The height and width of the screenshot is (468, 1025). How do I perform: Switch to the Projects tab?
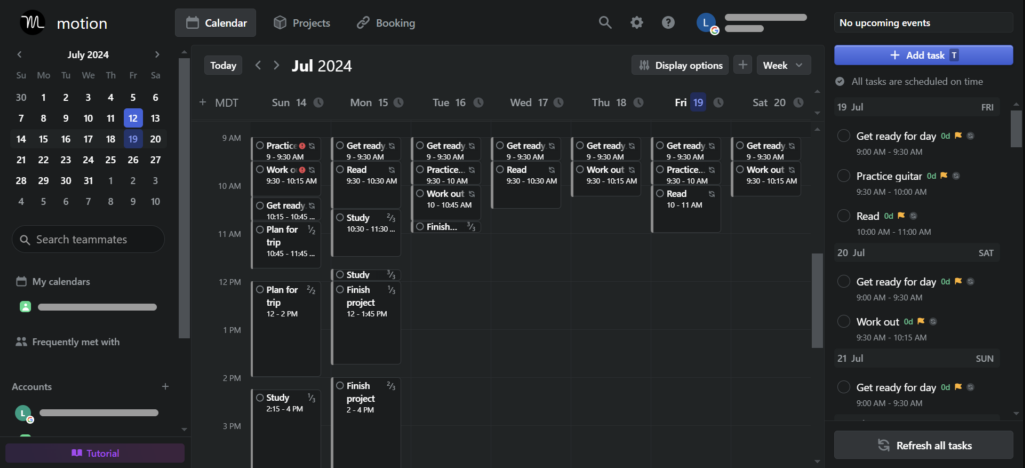pyautogui.click(x=301, y=23)
